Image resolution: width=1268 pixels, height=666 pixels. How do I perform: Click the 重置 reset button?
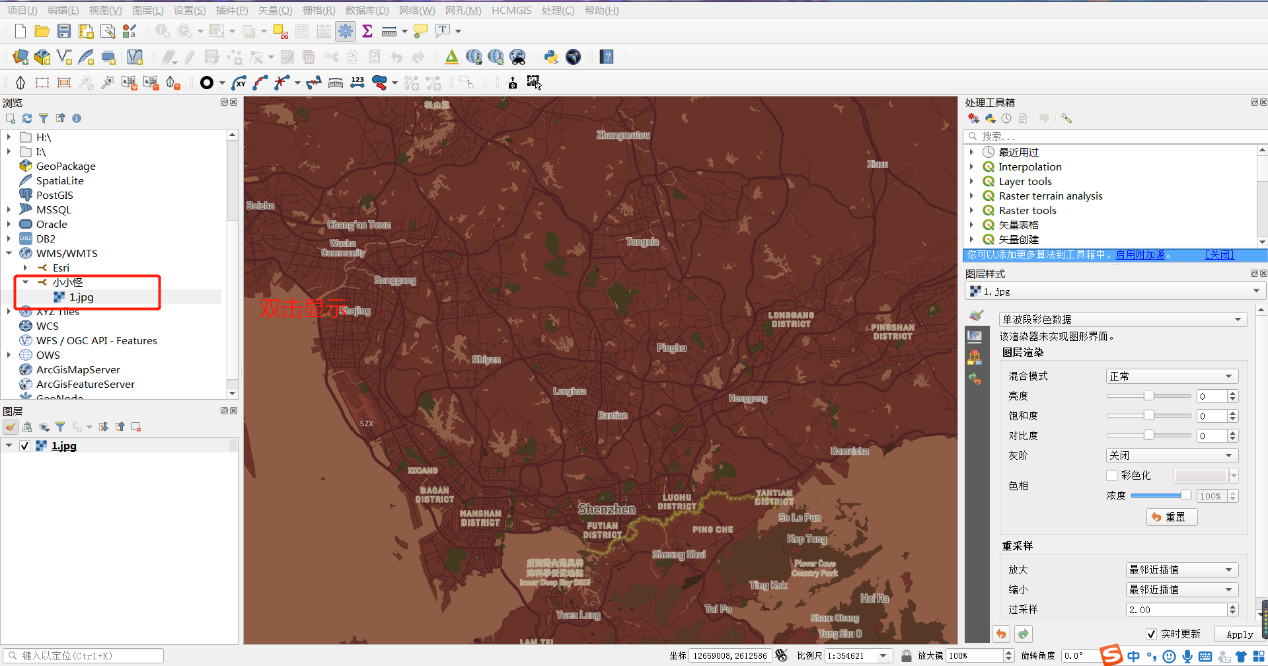pos(1171,517)
